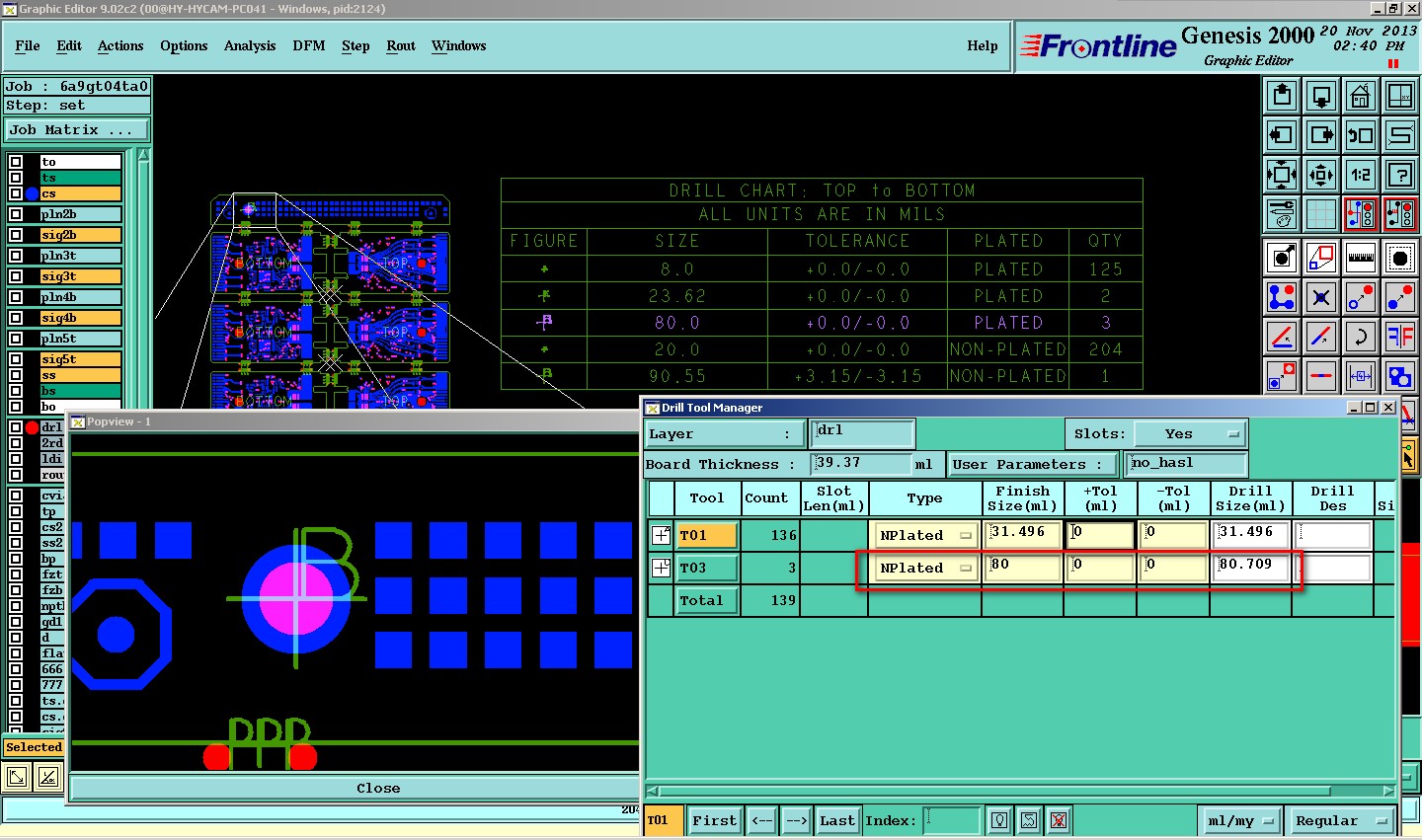Click the previous view undo icon

1361,135
